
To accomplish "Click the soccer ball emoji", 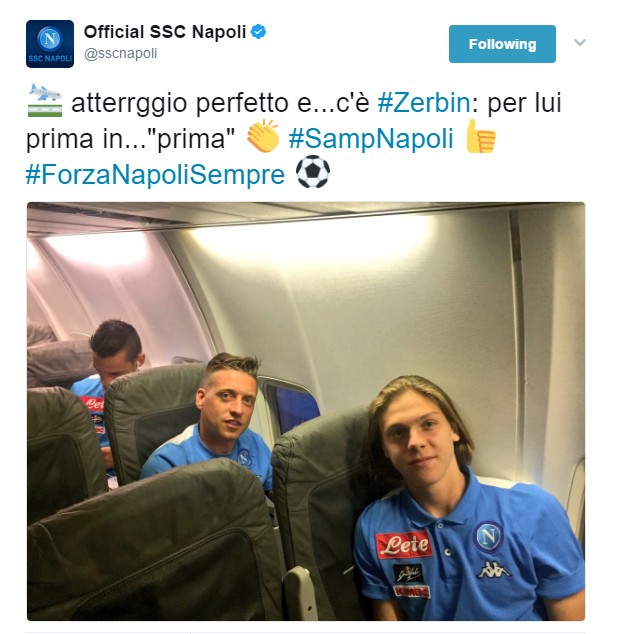I will coord(313,172).
